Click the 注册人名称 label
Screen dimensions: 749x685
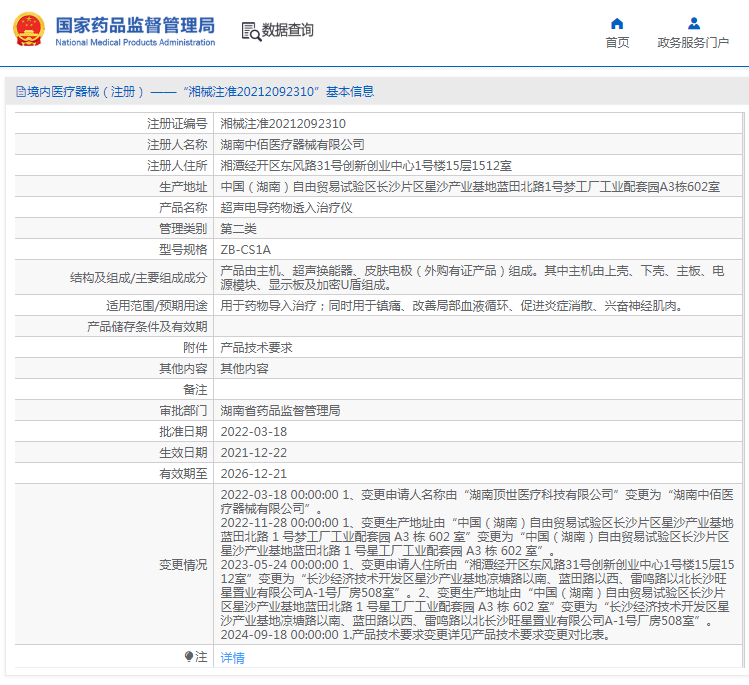click(x=177, y=145)
